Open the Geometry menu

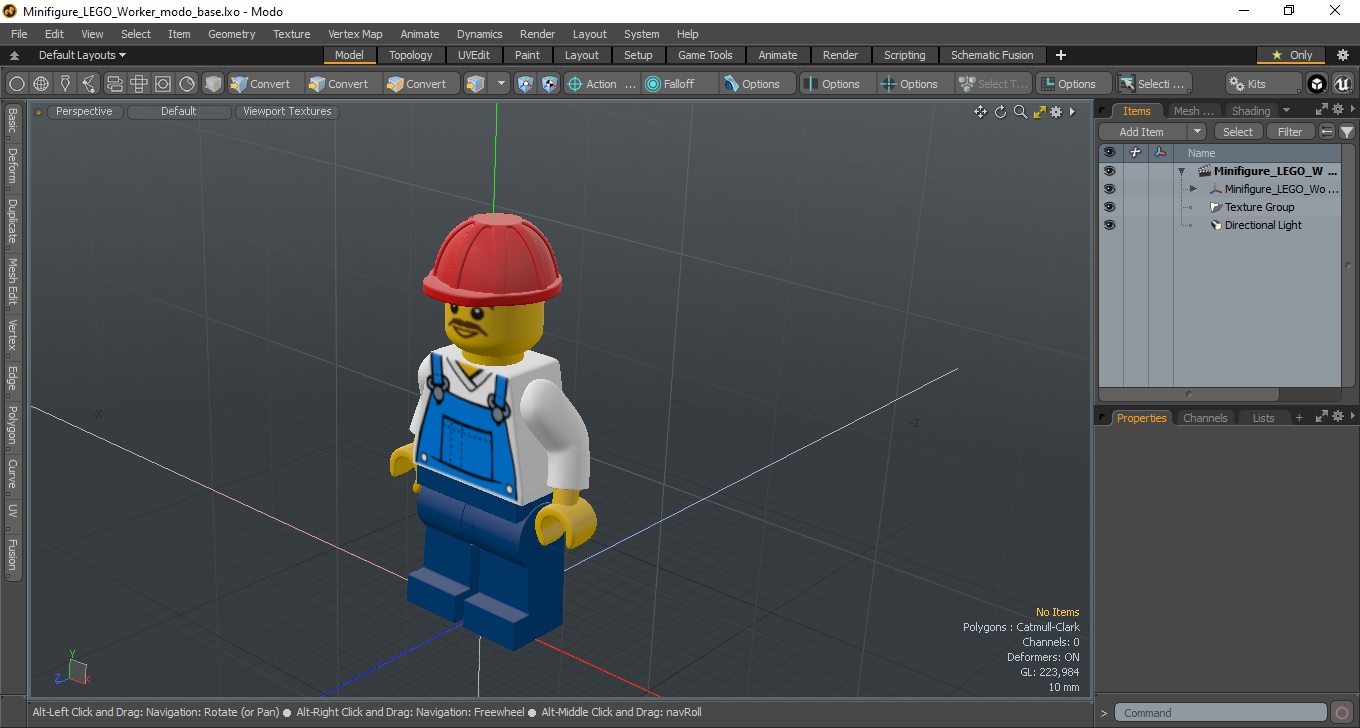232,34
